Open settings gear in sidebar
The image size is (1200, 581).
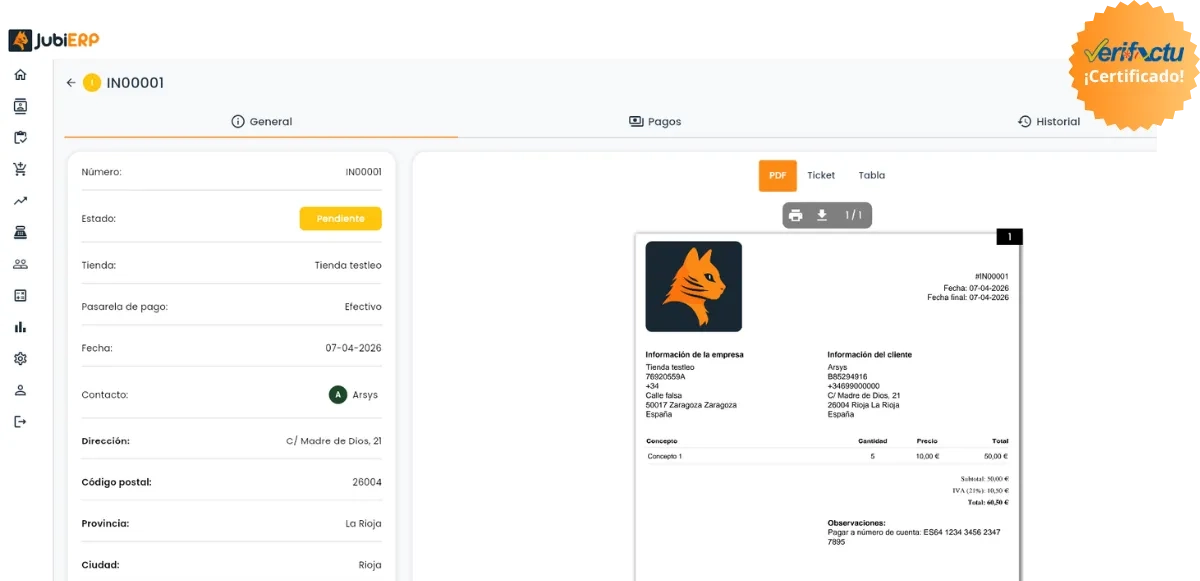click(x=20, y=358)
